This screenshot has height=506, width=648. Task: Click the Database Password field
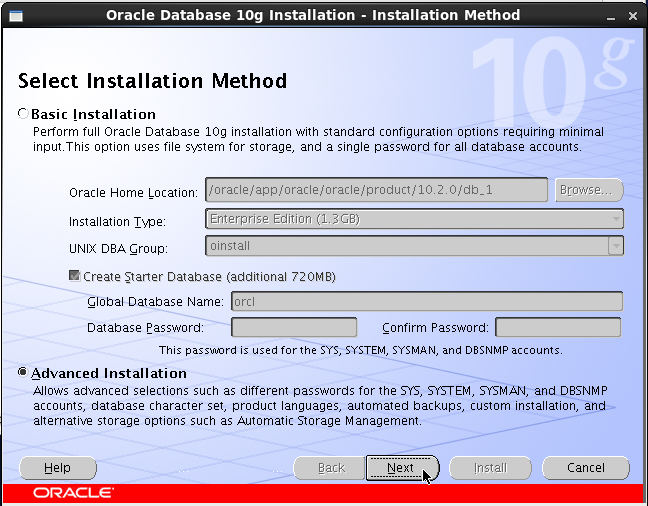(x=294, y=327)
